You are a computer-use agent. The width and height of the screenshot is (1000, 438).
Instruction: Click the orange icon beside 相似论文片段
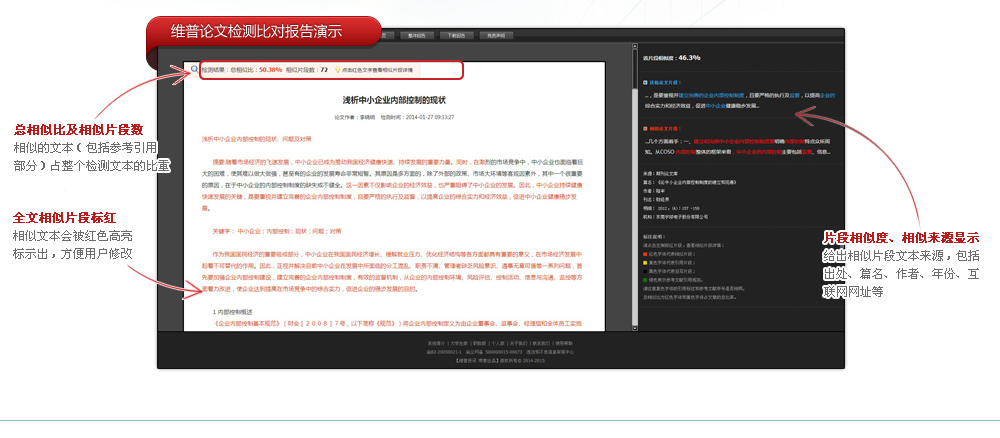tap(646, 129)
